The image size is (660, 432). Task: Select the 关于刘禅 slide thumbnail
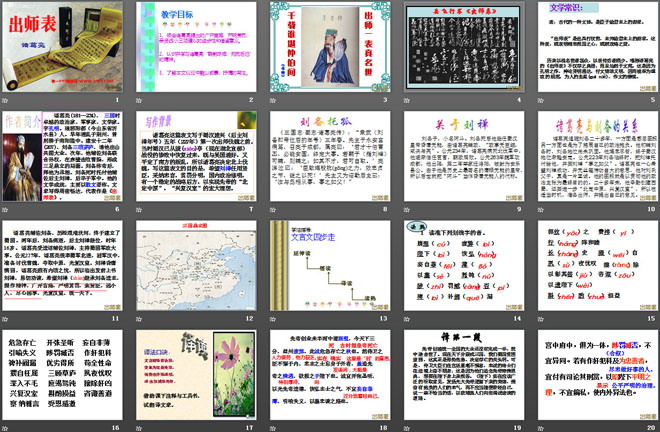(464, 156)
